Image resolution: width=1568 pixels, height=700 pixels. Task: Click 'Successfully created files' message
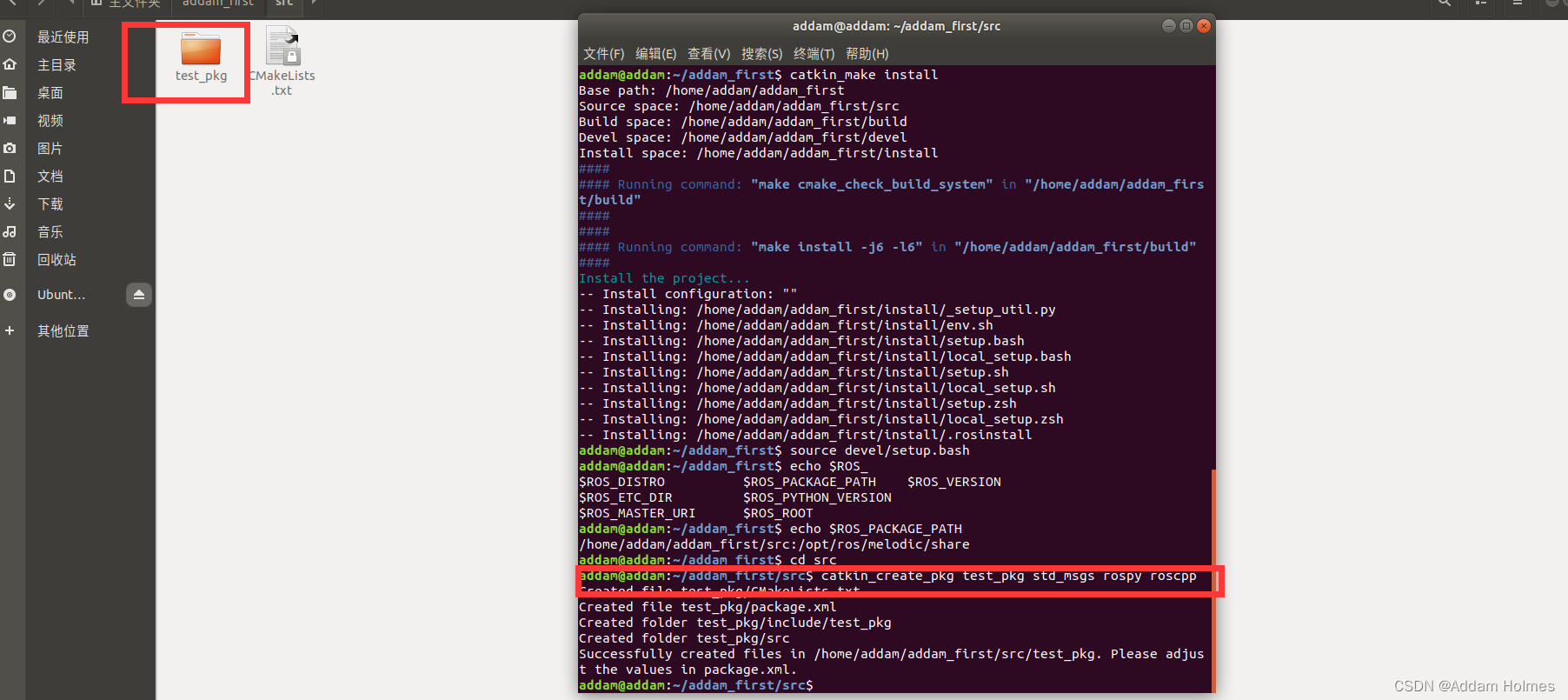coord(891,662)
